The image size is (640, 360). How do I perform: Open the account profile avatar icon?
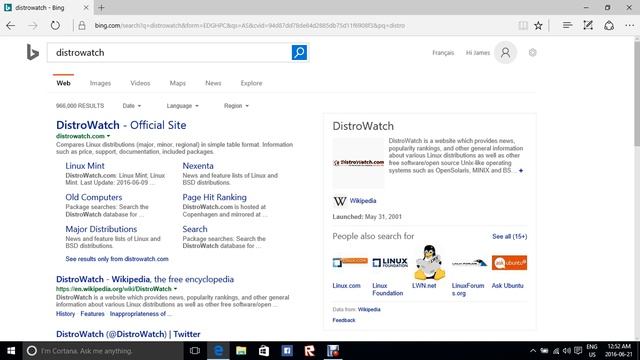(x=505, y=53)
